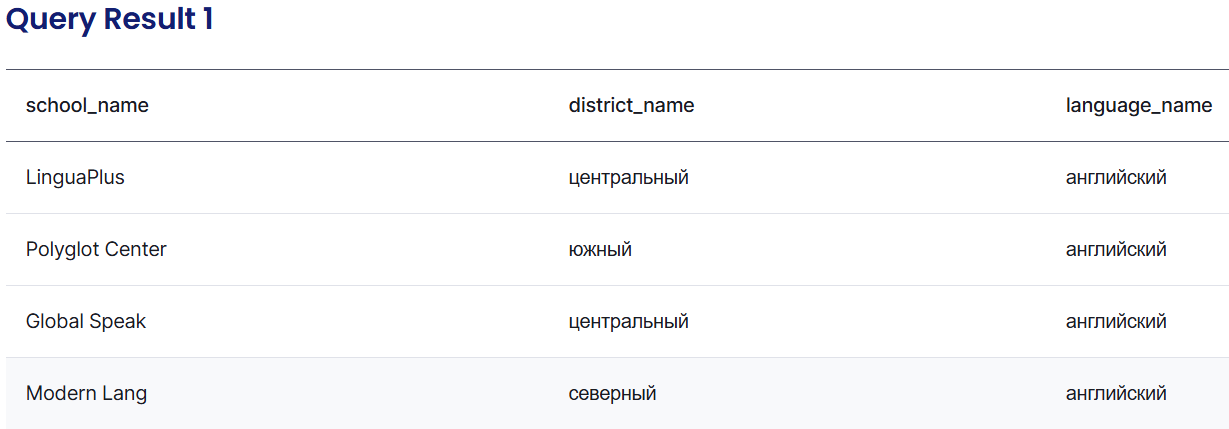Image resolution: width=1229 pixels, height=429 pixels.
Task: Click the Query Result 1 heading
Action: coord(110,20)
